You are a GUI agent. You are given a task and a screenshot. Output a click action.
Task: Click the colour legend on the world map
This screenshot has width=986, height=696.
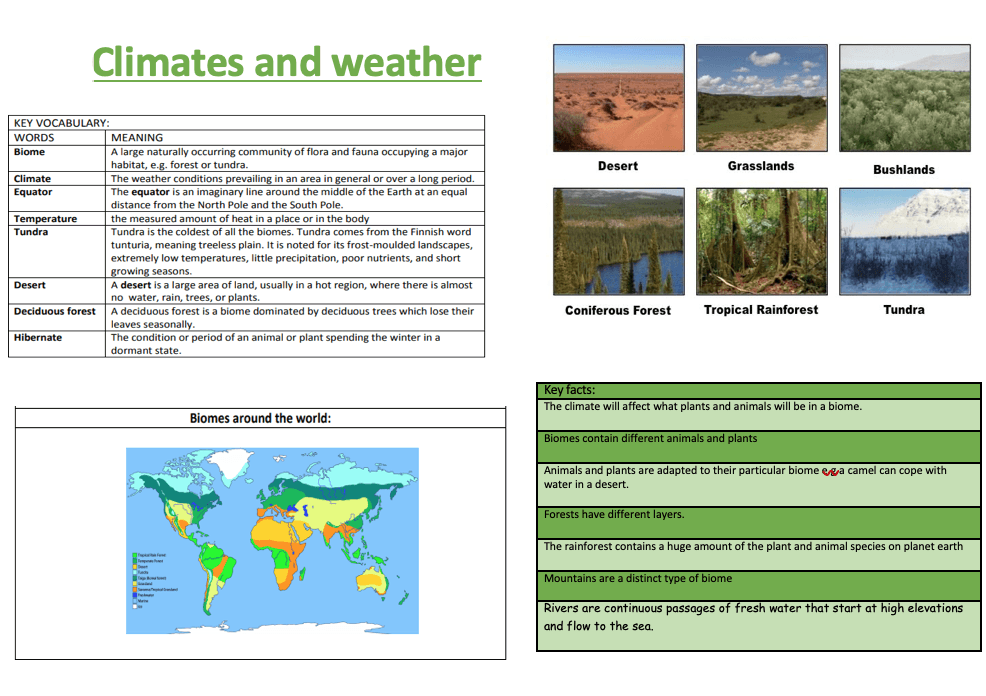tap(155, 580)
